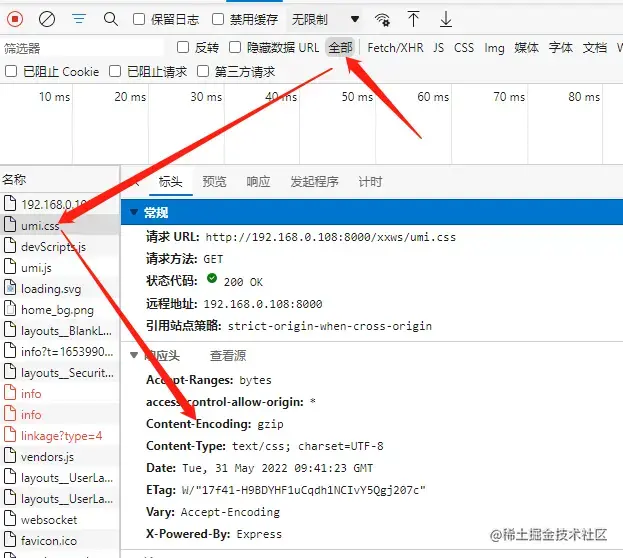Filter by JS requests
The width and height of the screenshot is (623, 558).
tap(439, 48)
